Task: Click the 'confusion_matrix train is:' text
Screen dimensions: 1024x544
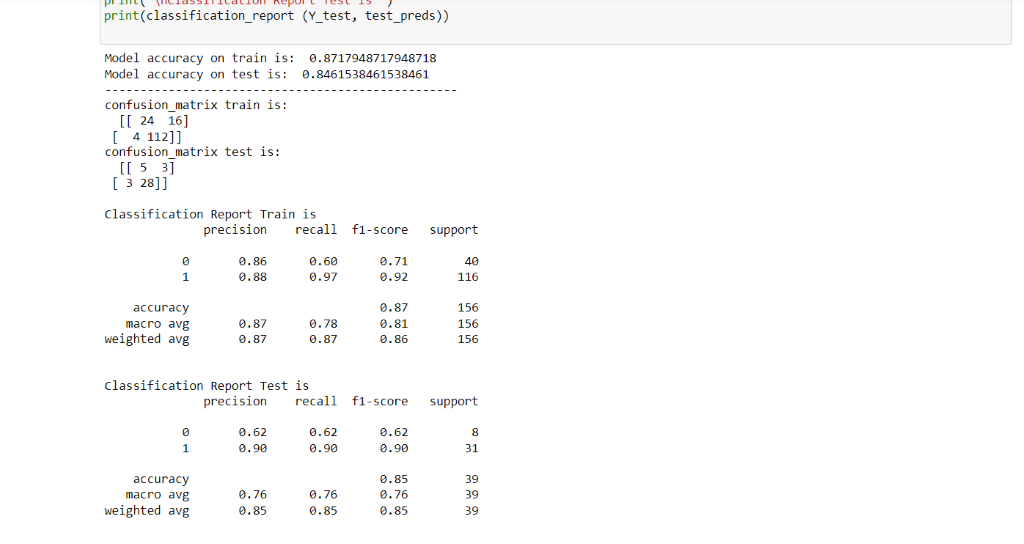Action: pos(196,105)
